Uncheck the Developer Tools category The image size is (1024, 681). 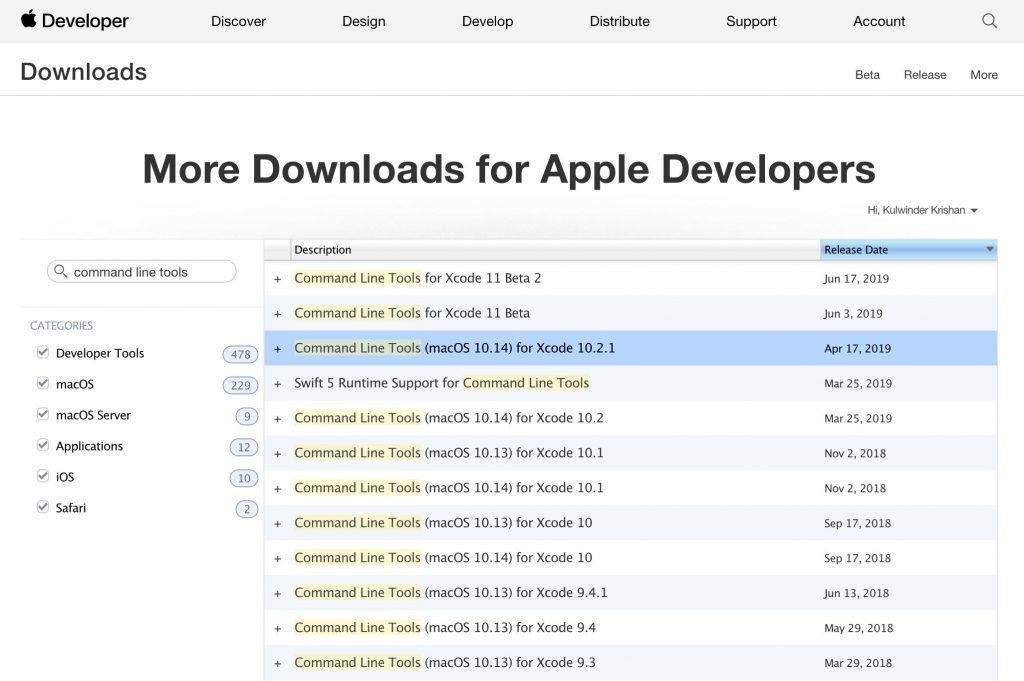click(43, 353)
